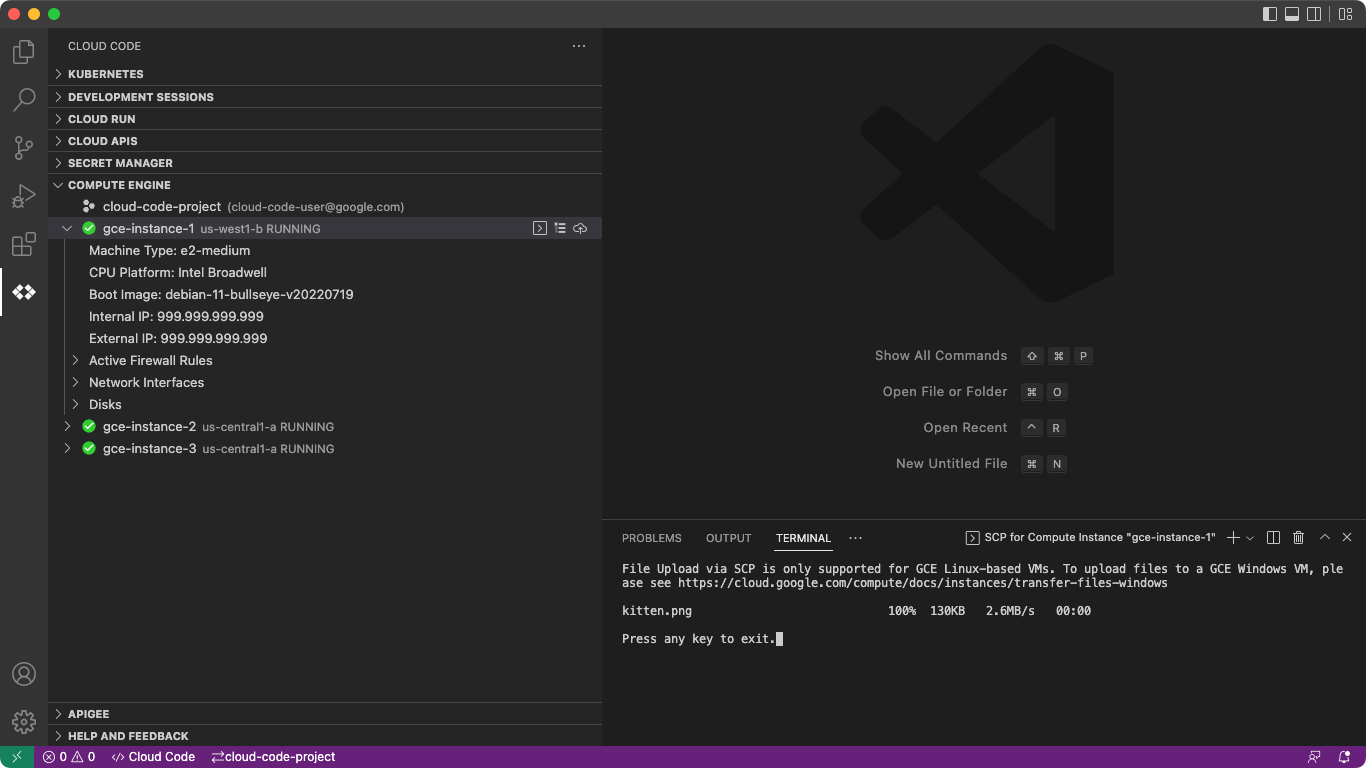This screenshot has height=768, width=1366.
Task: Expand the Secret Manager section
Action: click(x=325, y=163)
